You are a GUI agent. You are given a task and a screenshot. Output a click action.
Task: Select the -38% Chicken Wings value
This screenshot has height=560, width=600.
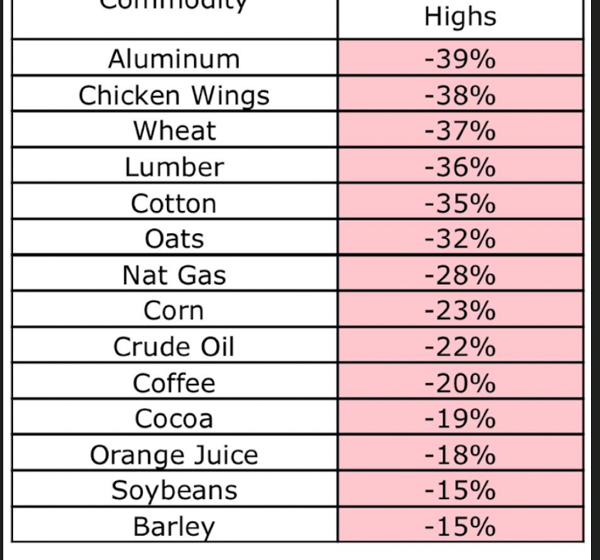(461, 95)
